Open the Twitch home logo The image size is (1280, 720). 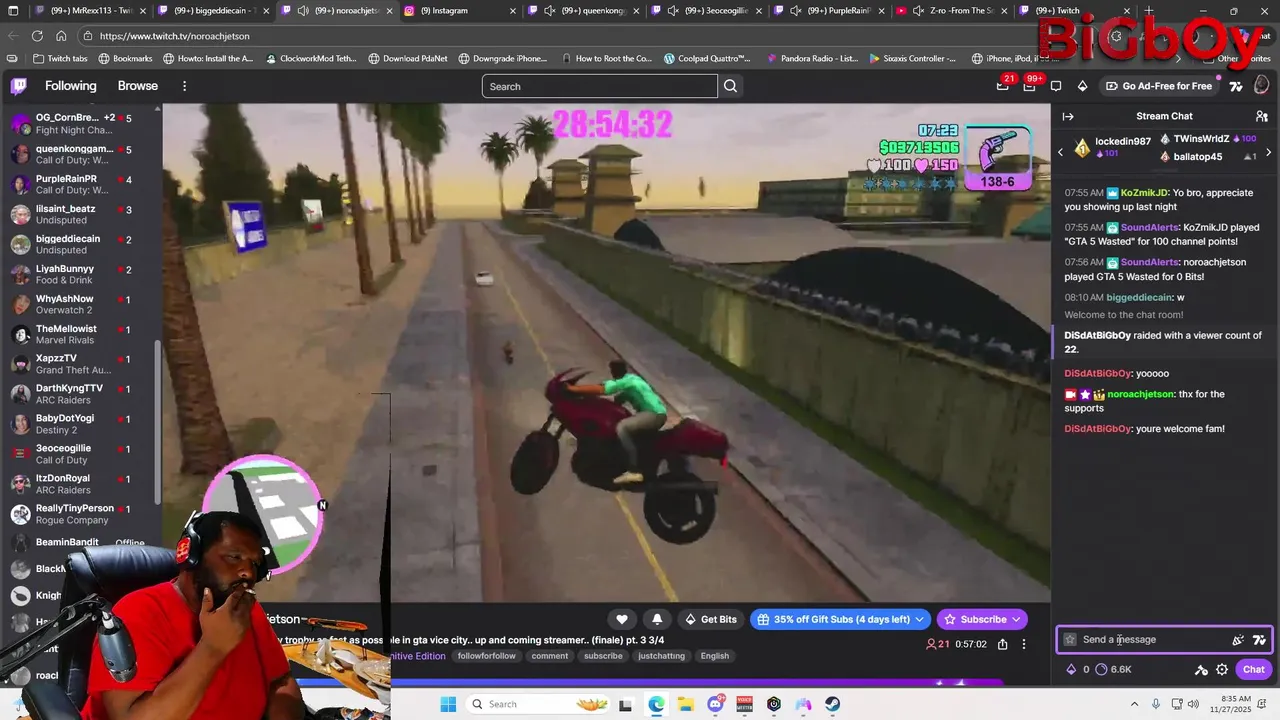(x=18, y=86)
